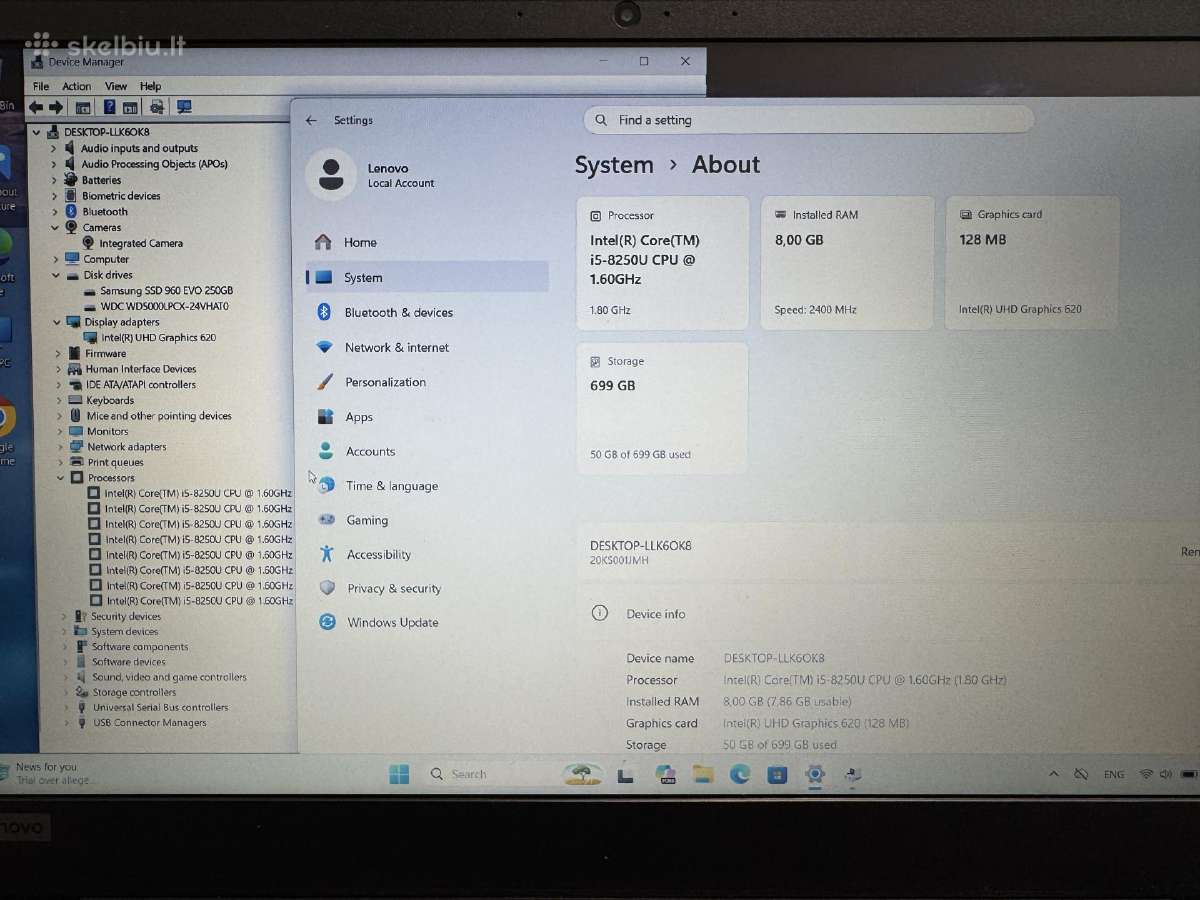Collapse Disk drives node
This screenshot has width=1200, height=900.
pos(56,275)
